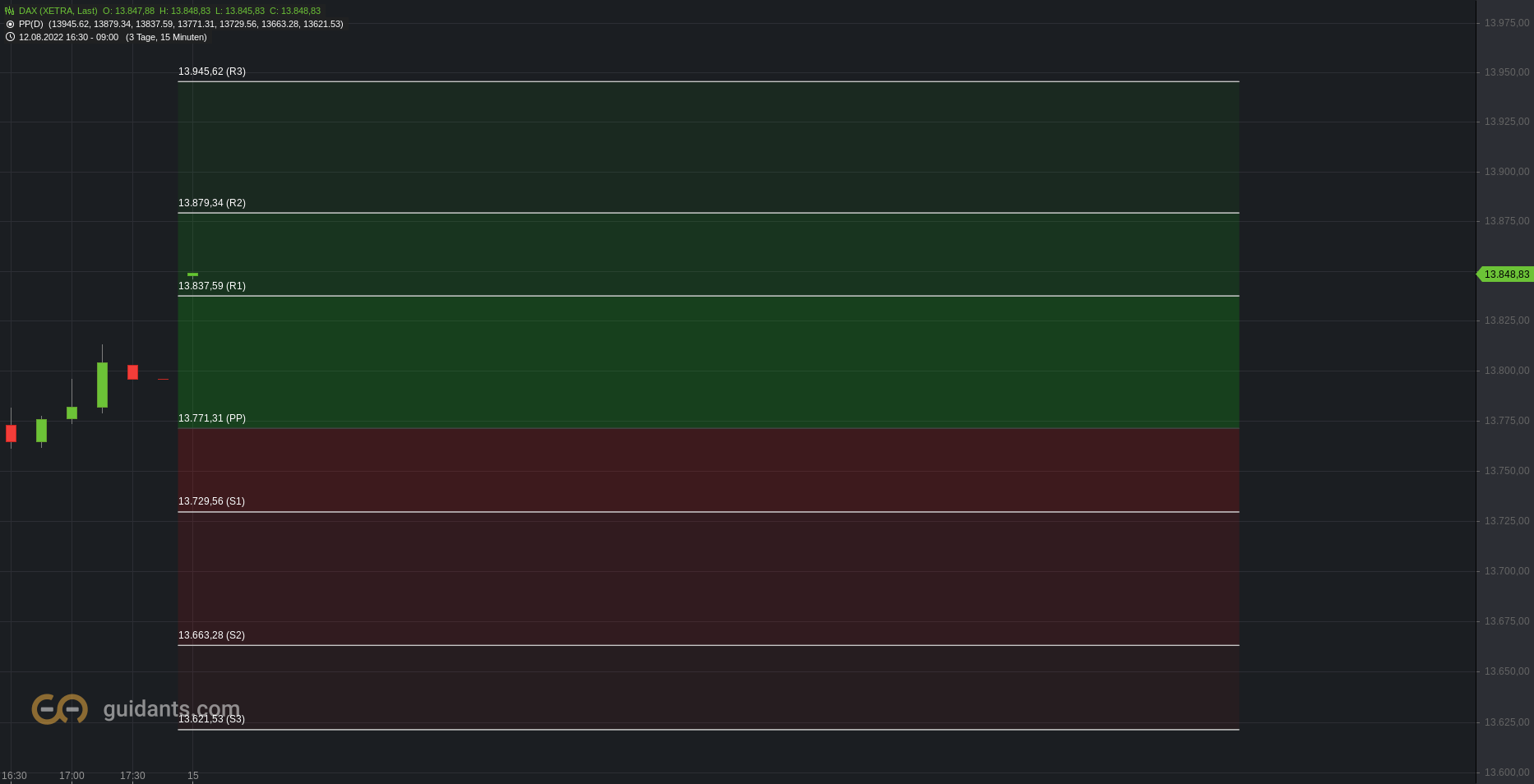Viewport: 1534px width, 784px height.
Task: Click the clock icon beside the date range
Action: tap(10, 37)
